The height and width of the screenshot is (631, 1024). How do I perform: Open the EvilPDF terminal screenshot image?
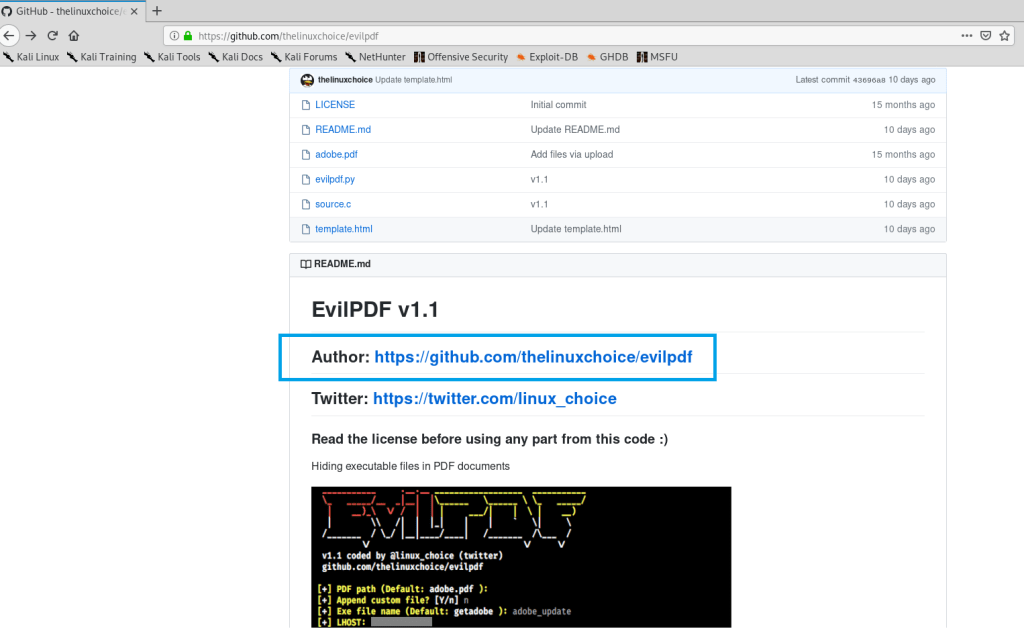[521, 557]
